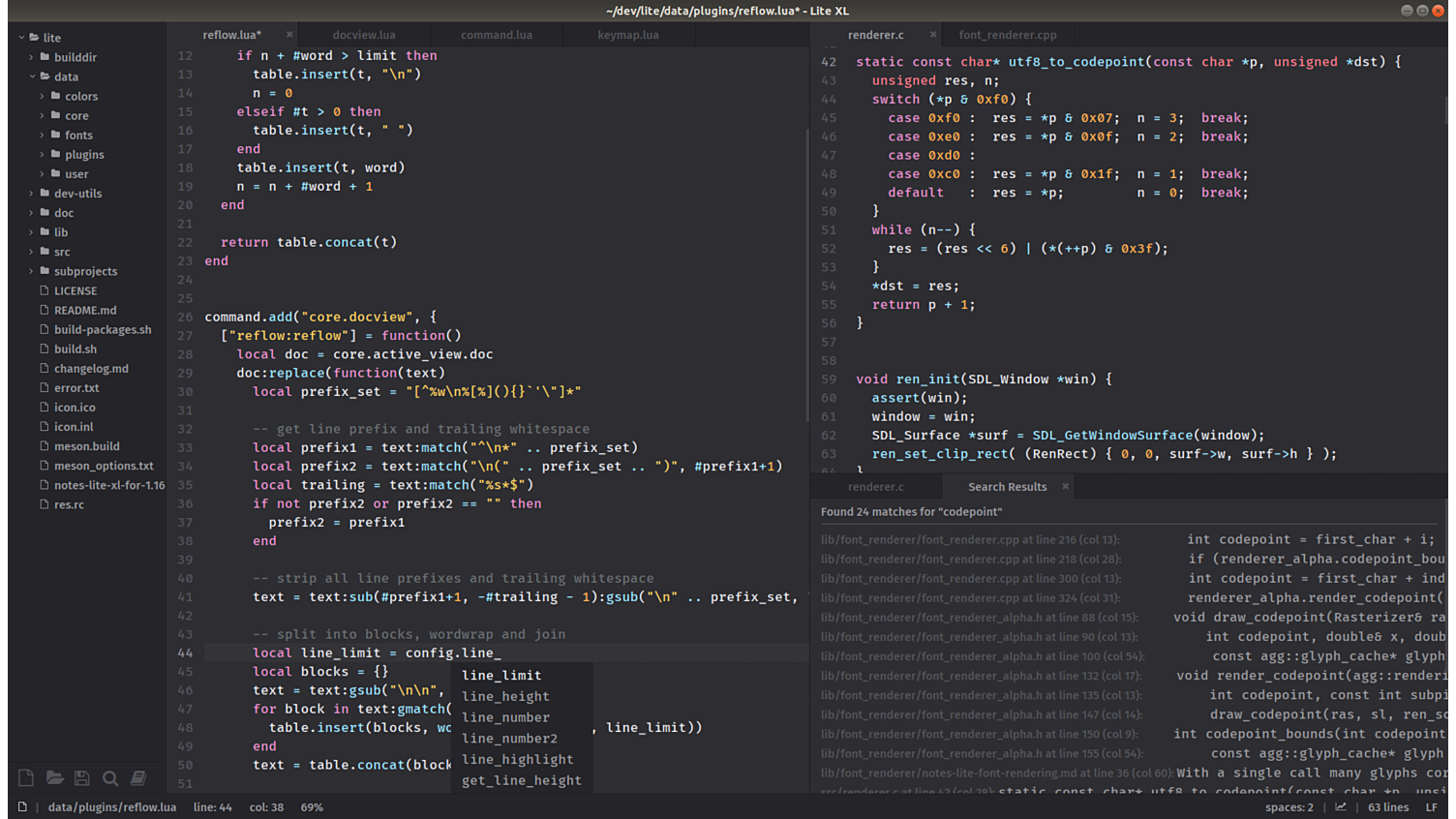This screenshot has height=819, width=1456.
Task: Click the spaces: 2 indentation indicator
Action: pos(1289,806)
